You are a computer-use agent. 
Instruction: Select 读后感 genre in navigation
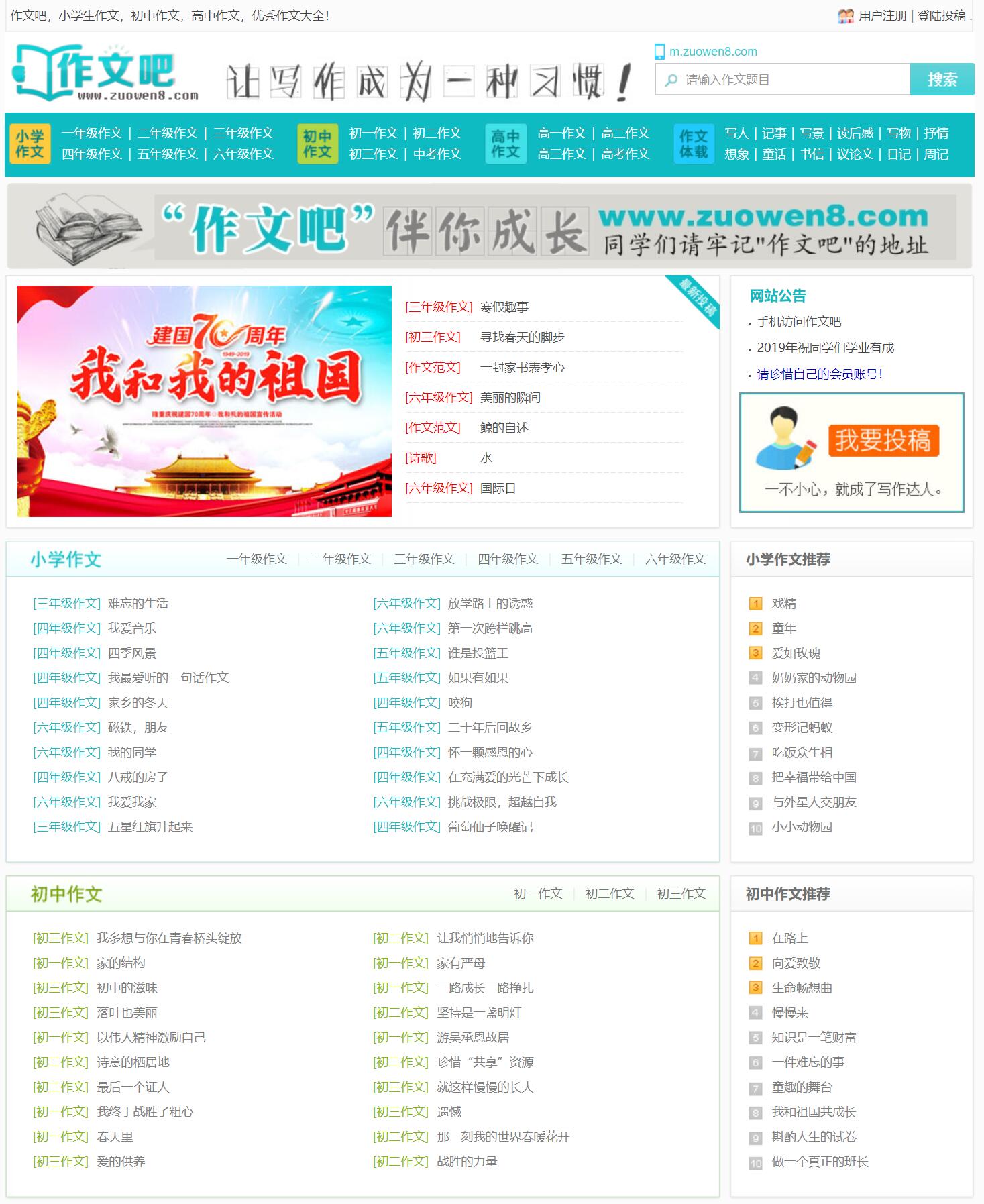[855, 133]
